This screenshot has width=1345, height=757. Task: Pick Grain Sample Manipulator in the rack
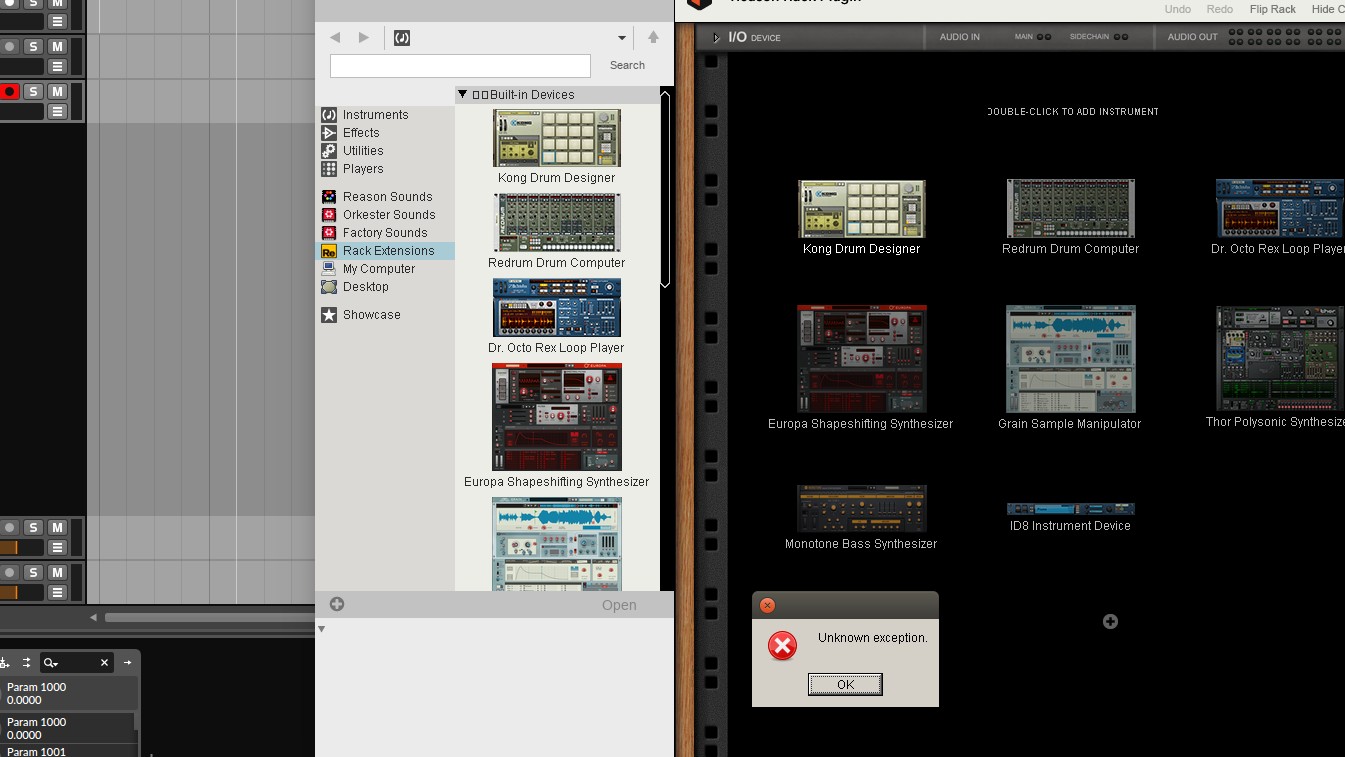[1070, 368]
